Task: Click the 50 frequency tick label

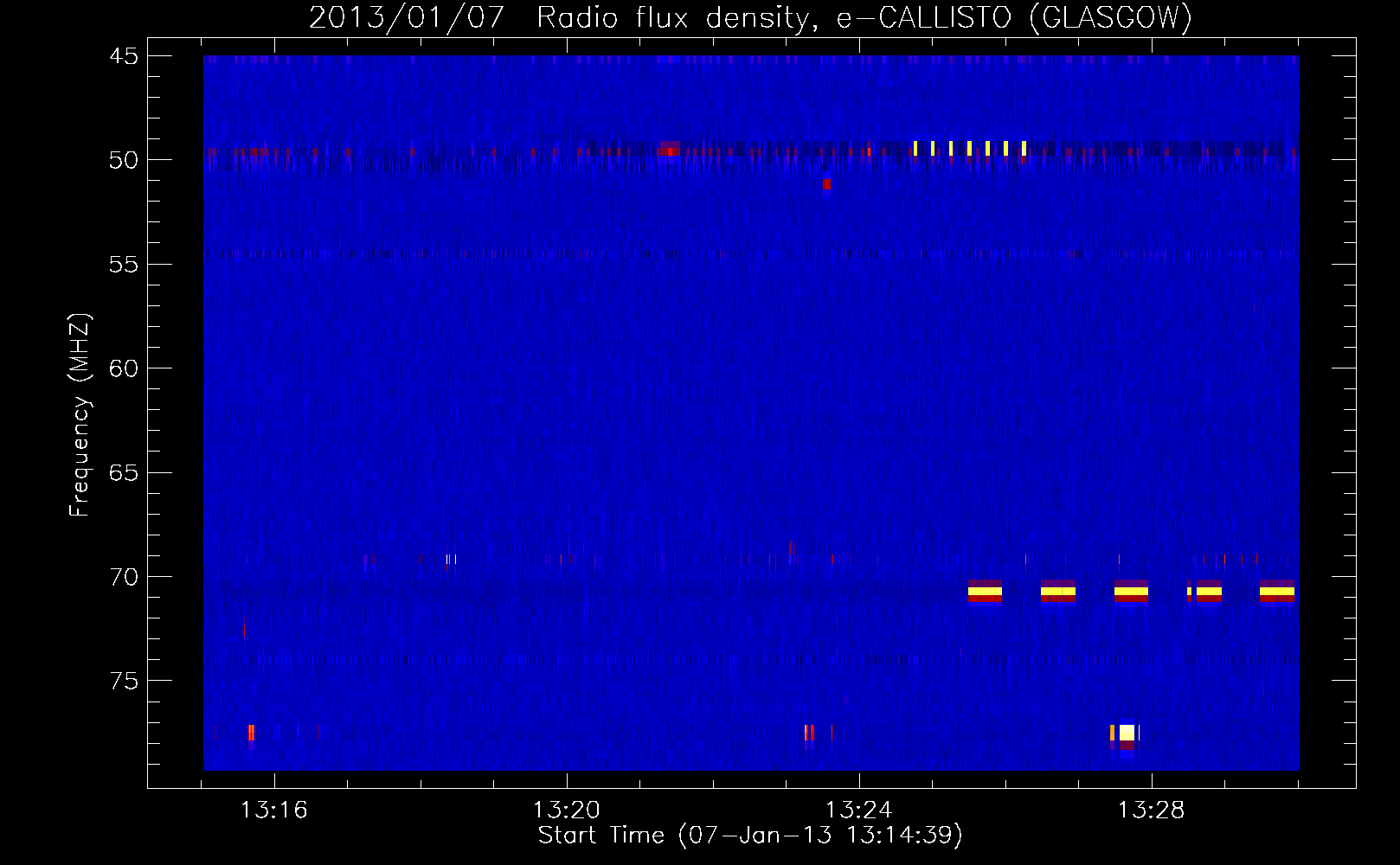Action: click(x=124, y=160)
